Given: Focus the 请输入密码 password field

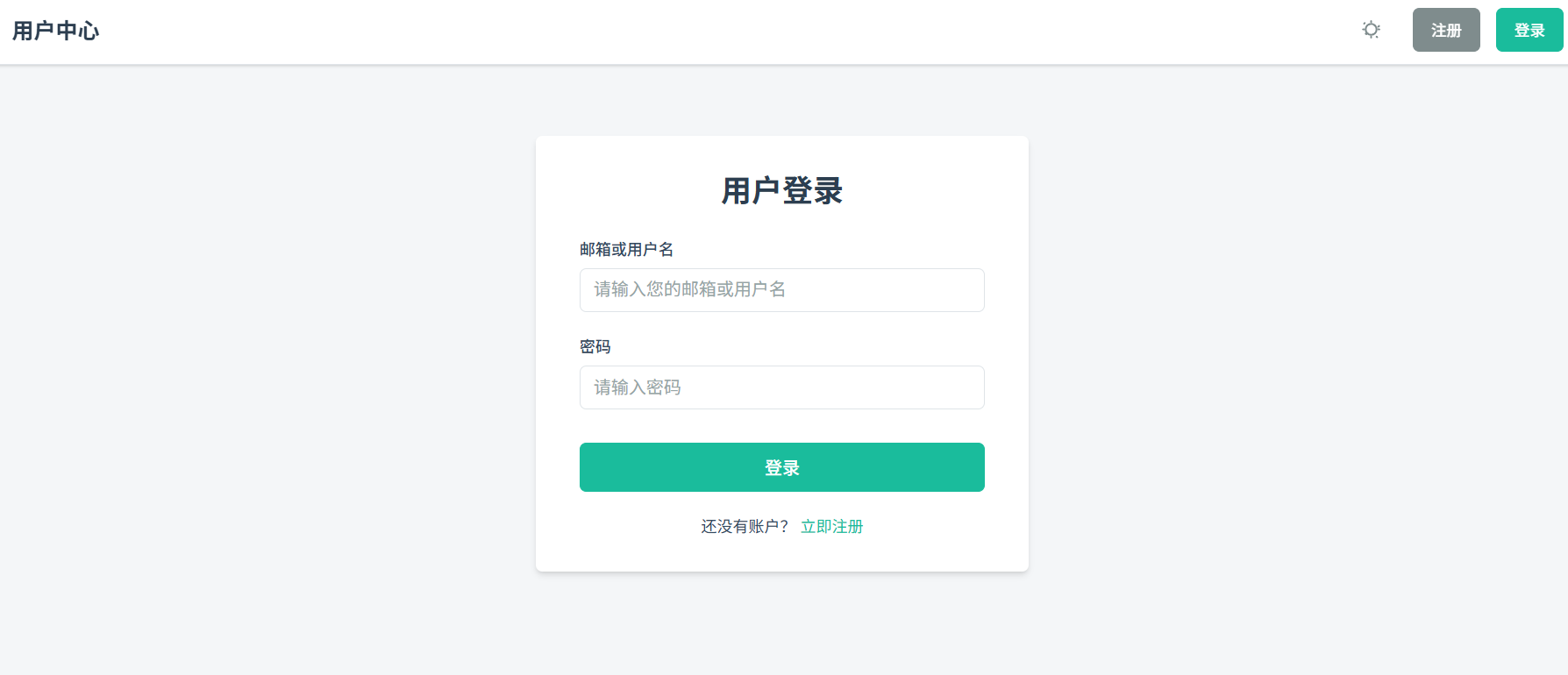Looking at the screenshot, I should [781, 387].
